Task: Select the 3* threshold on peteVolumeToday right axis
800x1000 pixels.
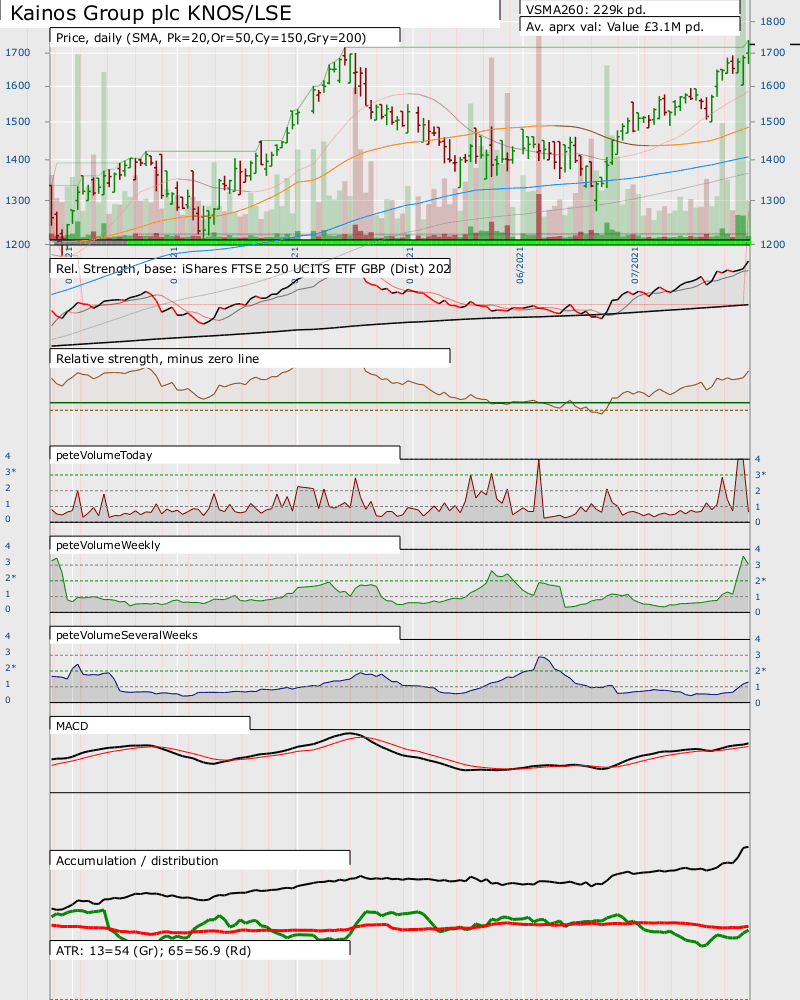Action: [760, 474]
